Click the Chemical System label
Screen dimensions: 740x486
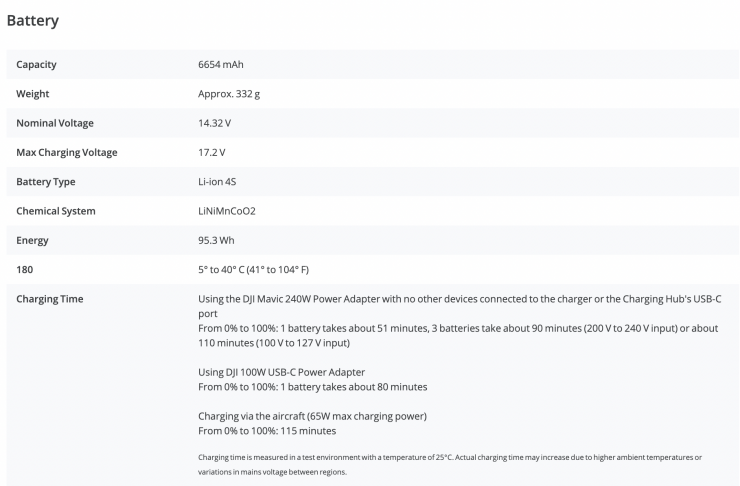click(56, 211)
